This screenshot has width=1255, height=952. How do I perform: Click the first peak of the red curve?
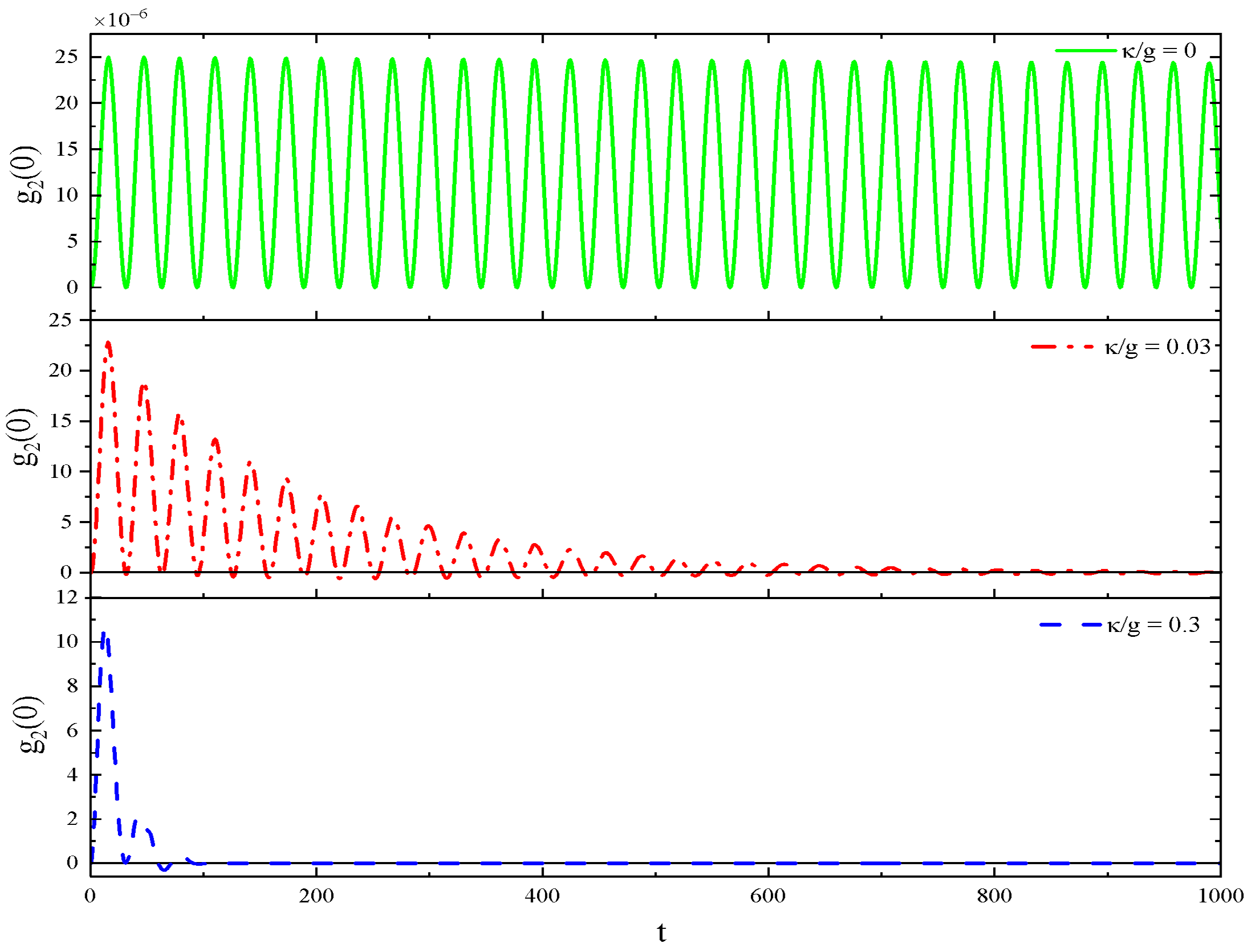108,343
